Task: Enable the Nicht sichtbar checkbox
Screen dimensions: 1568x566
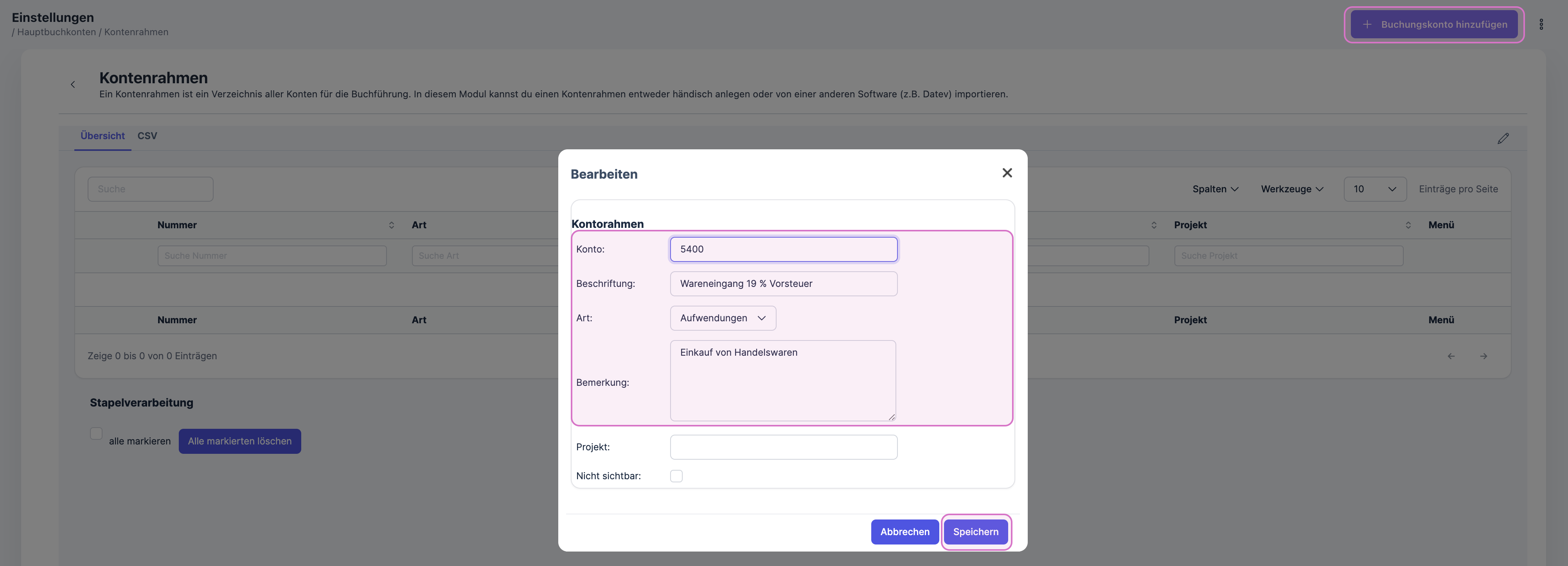Action: click(x=676, y=476)
